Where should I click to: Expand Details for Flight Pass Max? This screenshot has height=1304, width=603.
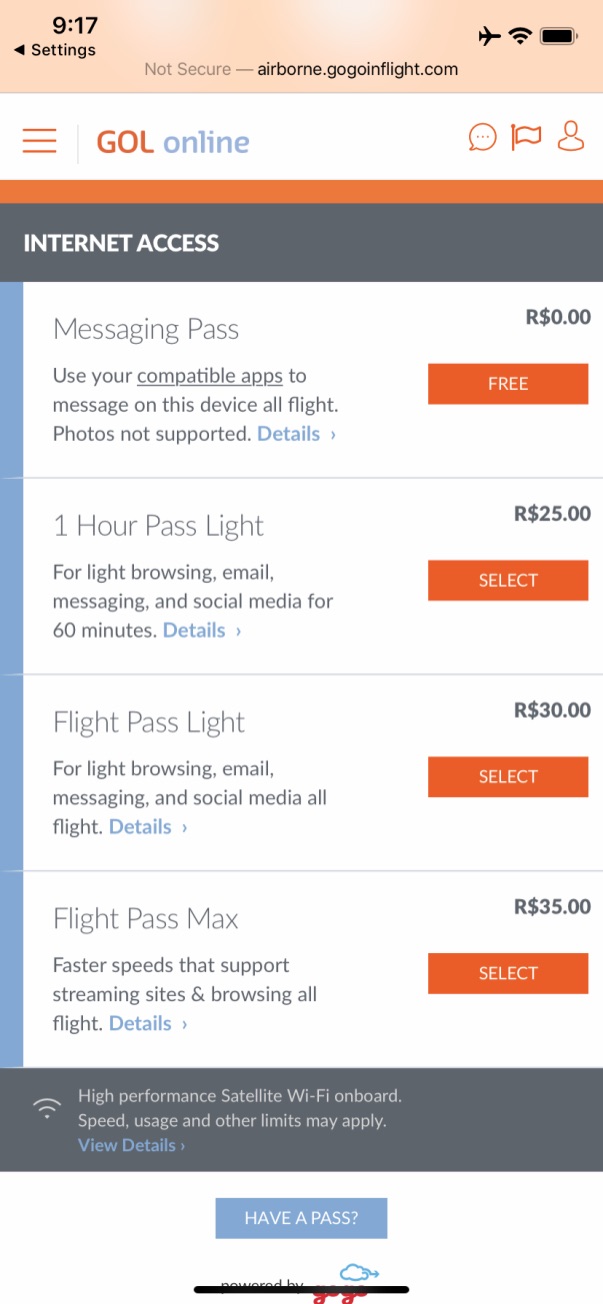point(148,1023)
